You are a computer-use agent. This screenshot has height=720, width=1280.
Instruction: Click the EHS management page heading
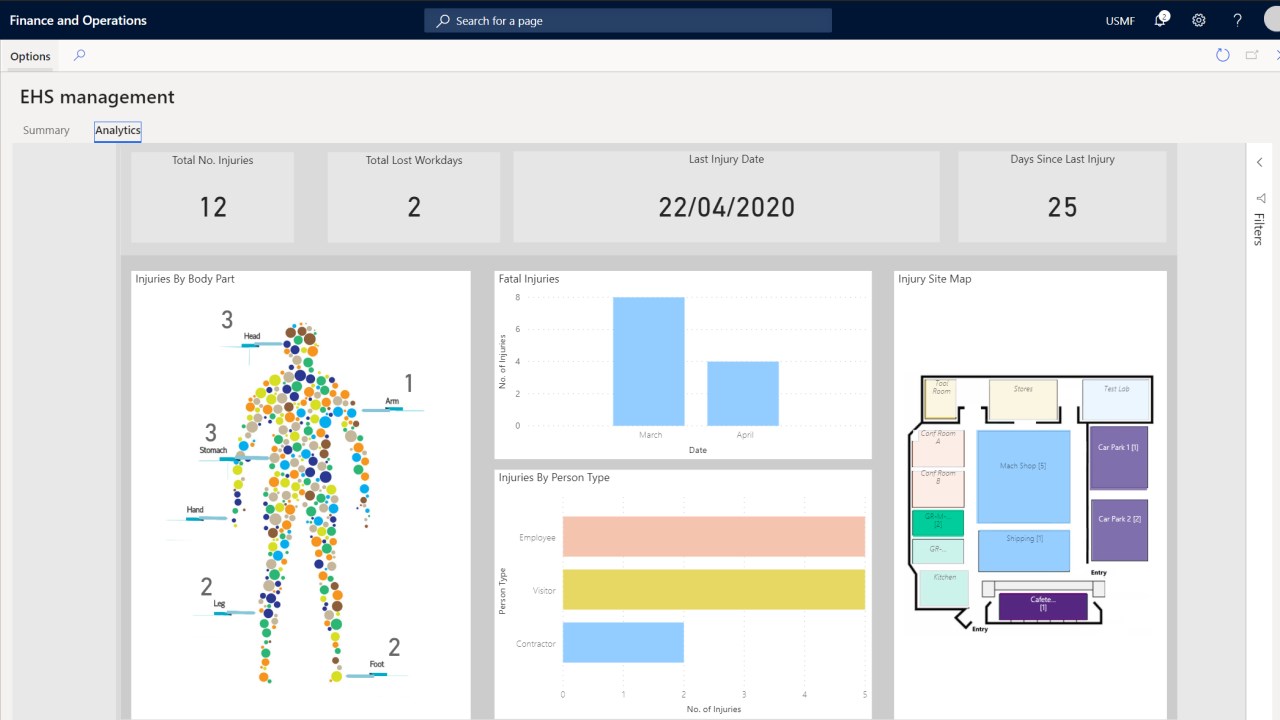97,97
